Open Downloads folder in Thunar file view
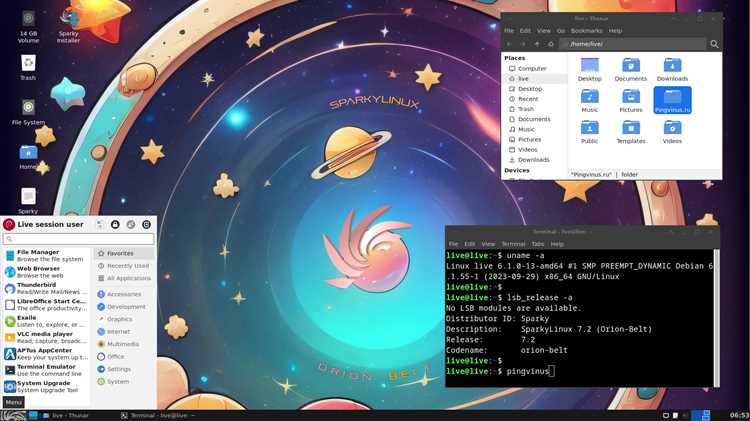750x421 pixels. (672, 69)
